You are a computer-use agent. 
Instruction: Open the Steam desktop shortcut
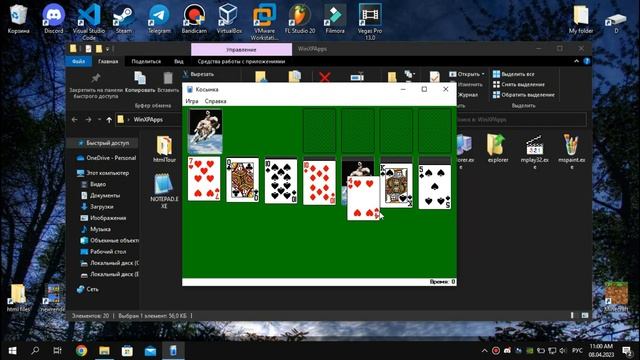(x=124, y=18)
